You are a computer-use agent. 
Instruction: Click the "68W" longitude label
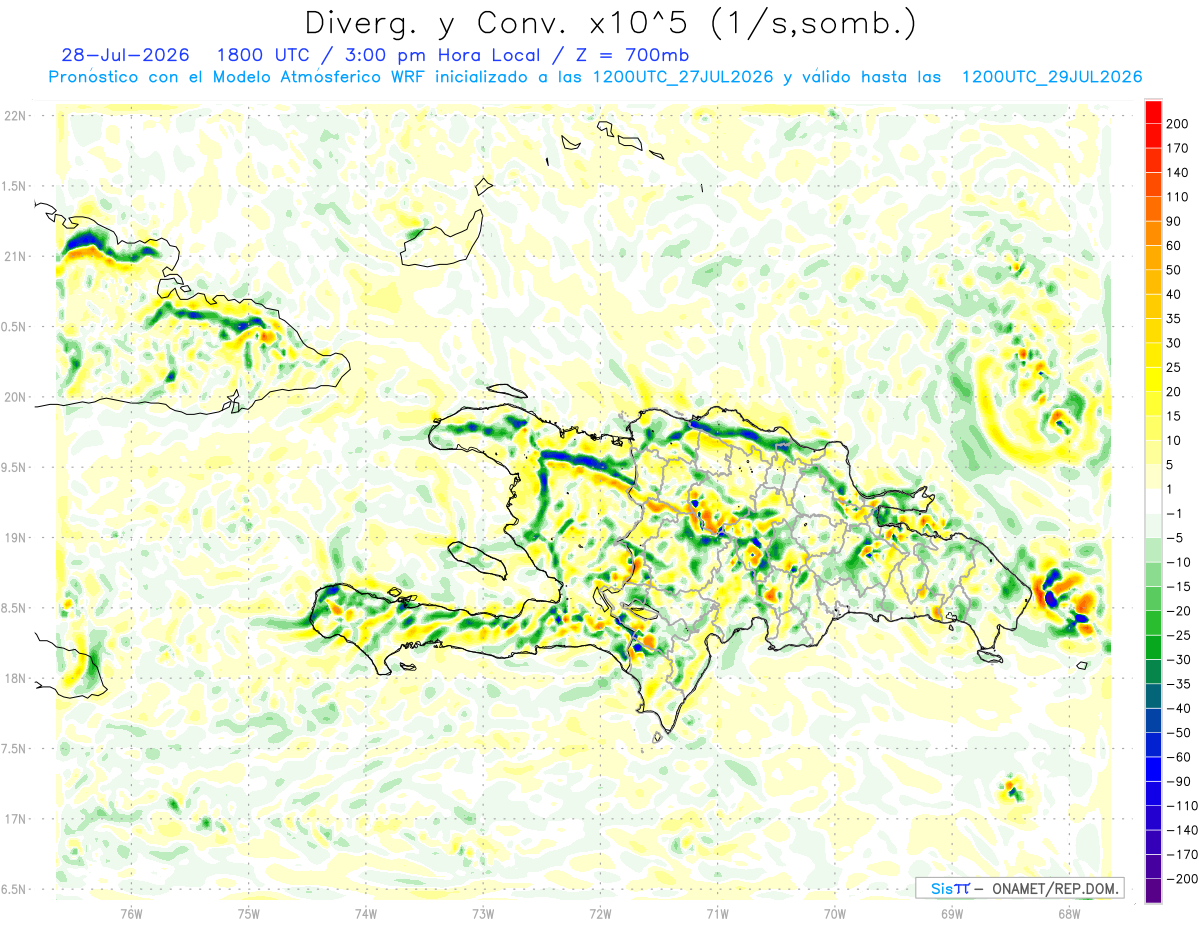pyautogui.click(x=1069, y=913)
